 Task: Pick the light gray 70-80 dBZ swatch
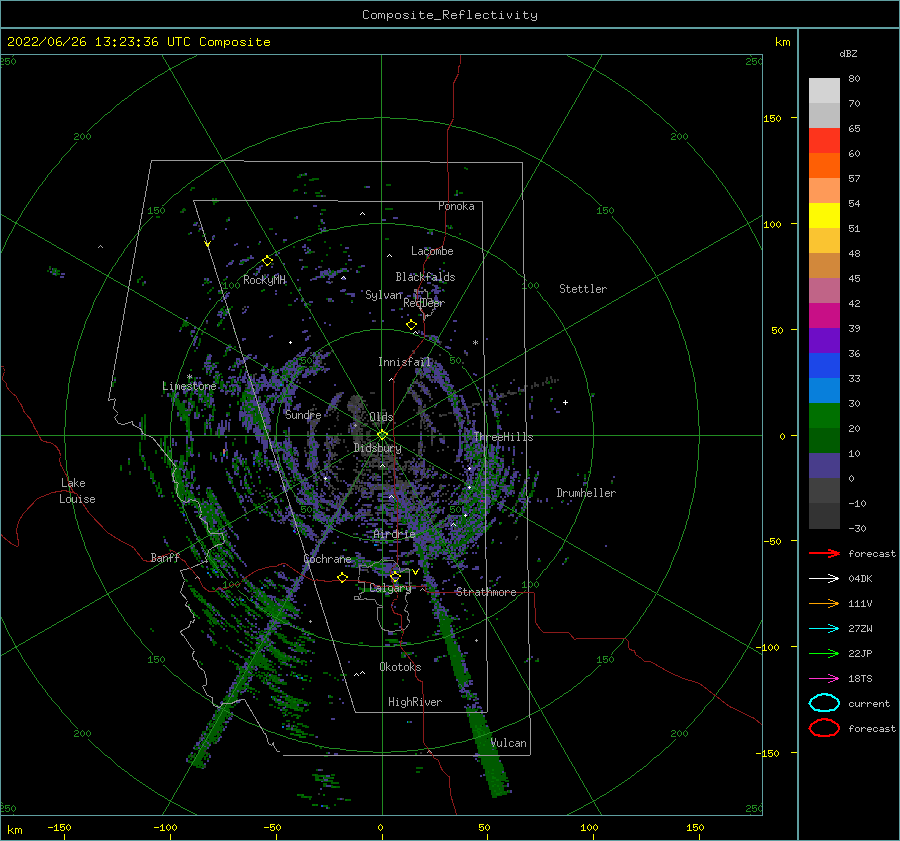824,90
